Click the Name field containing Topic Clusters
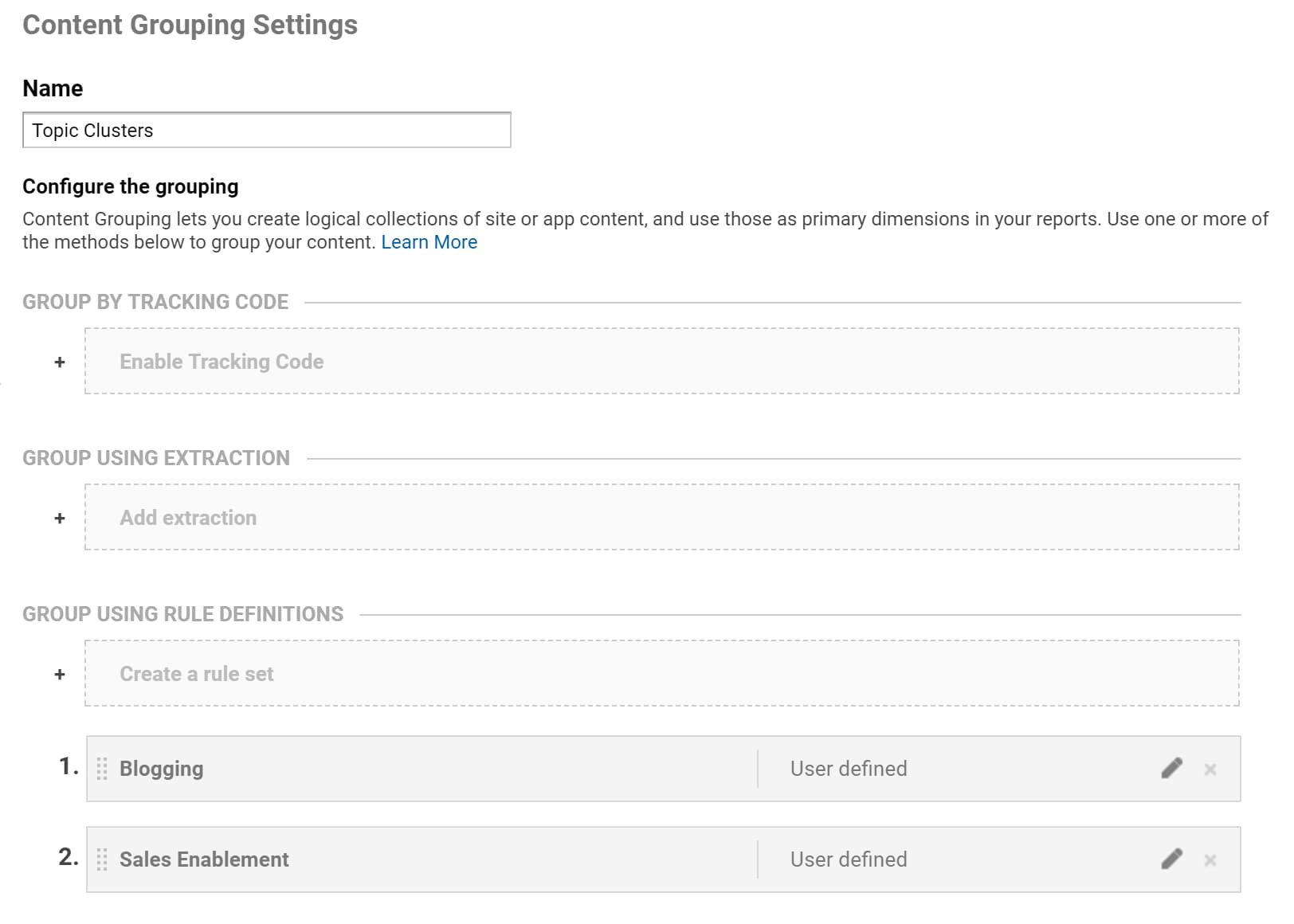This screenshot has height=924, width=1294. pyautogui.click(x=266, y=131)
